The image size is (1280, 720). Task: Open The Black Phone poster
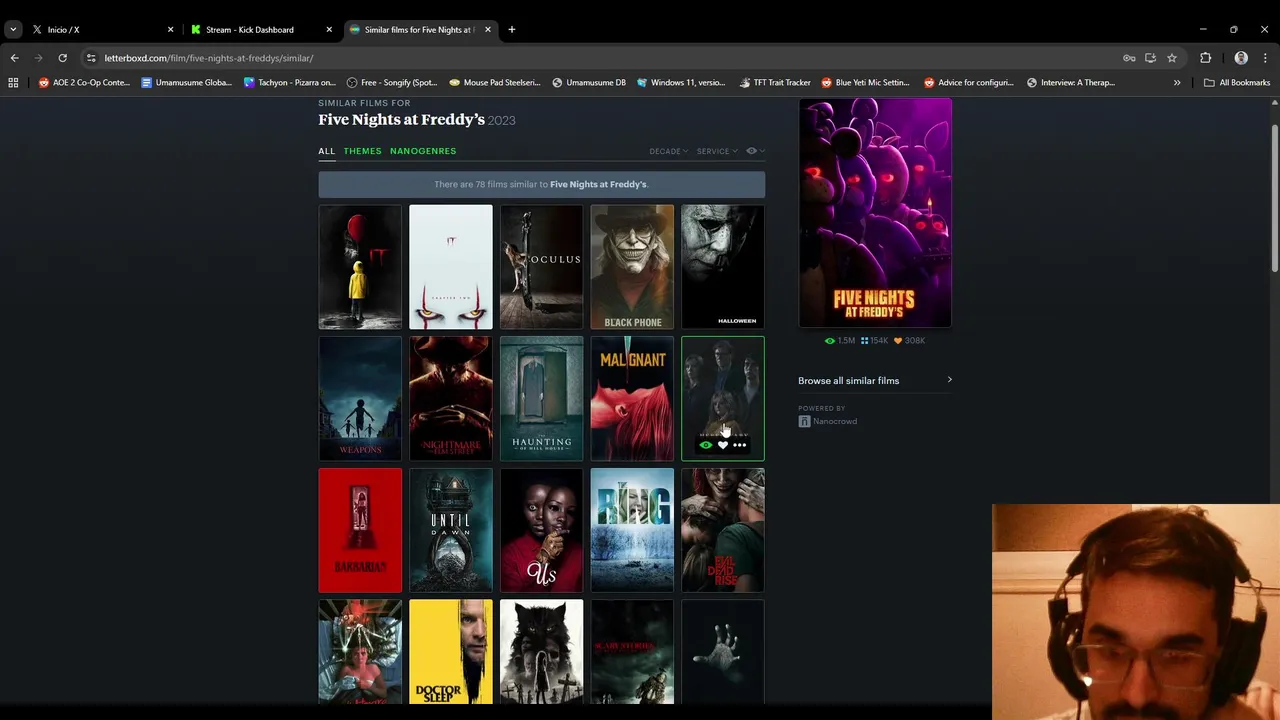pos(632,267)
